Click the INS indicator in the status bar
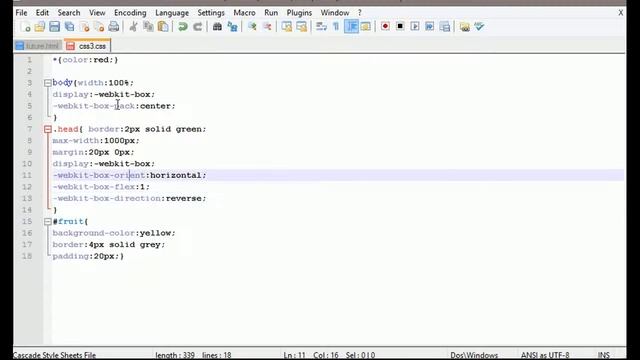Screen dimensions: 640x360 pos(603,355)
